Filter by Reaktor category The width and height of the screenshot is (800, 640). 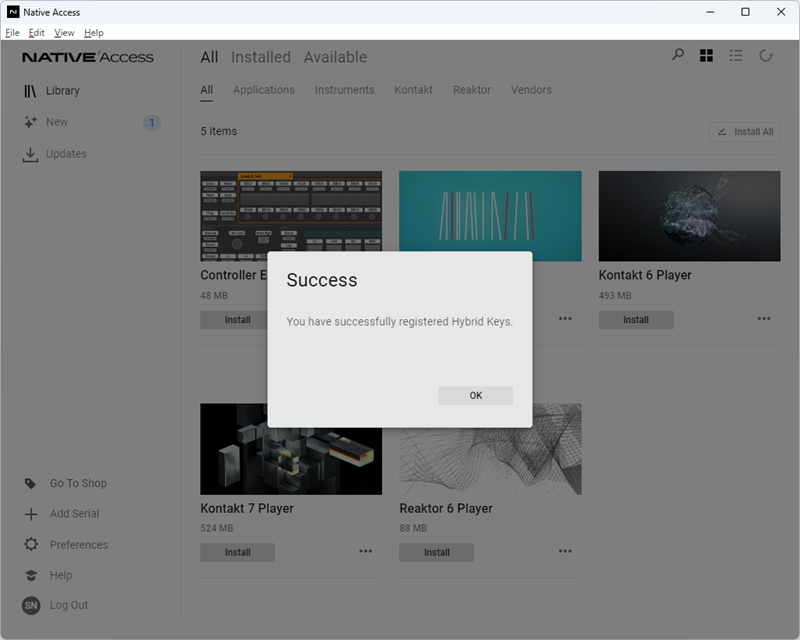click(x=472, y=90)
